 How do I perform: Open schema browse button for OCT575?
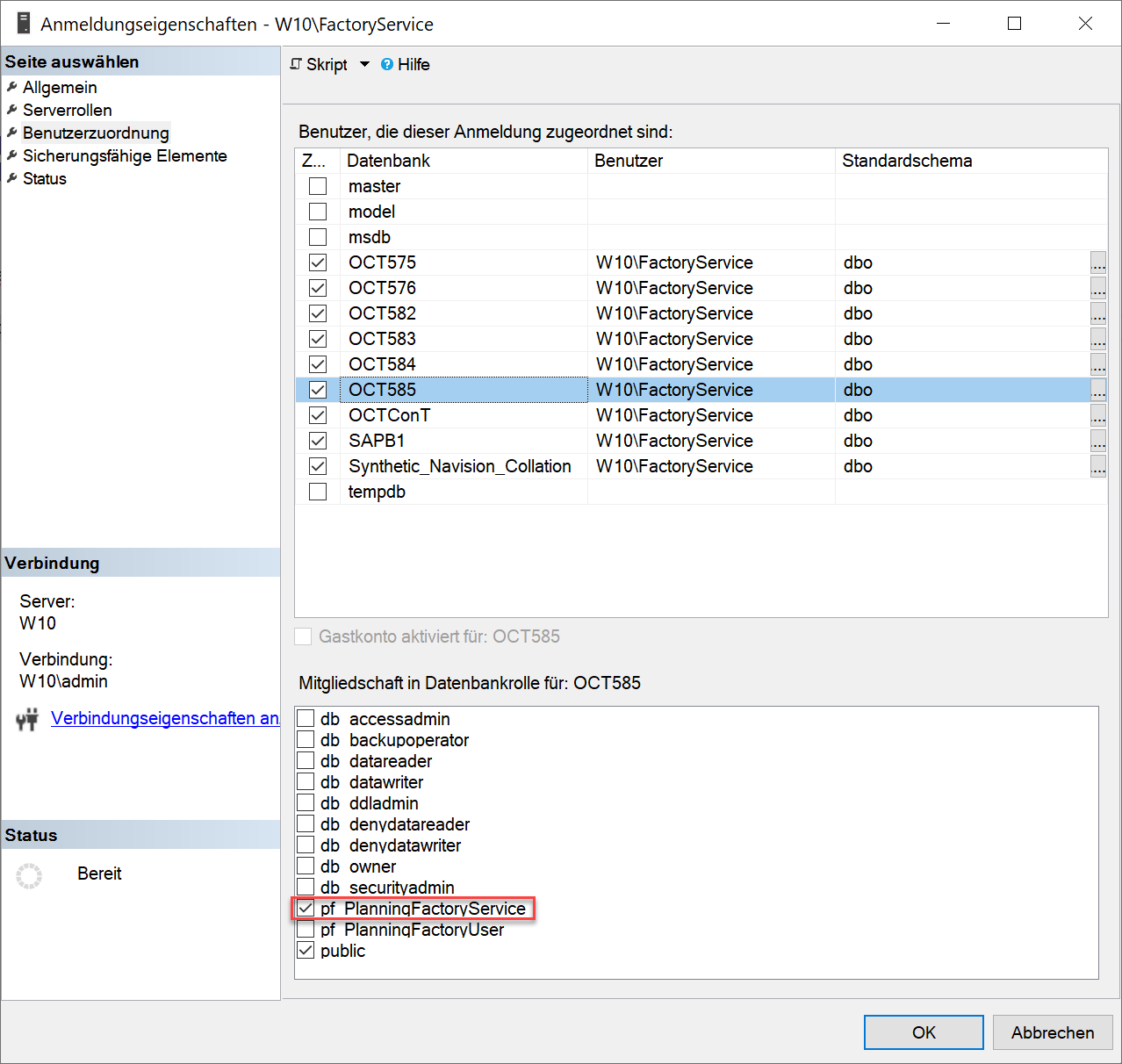[x=1097, y=262]
